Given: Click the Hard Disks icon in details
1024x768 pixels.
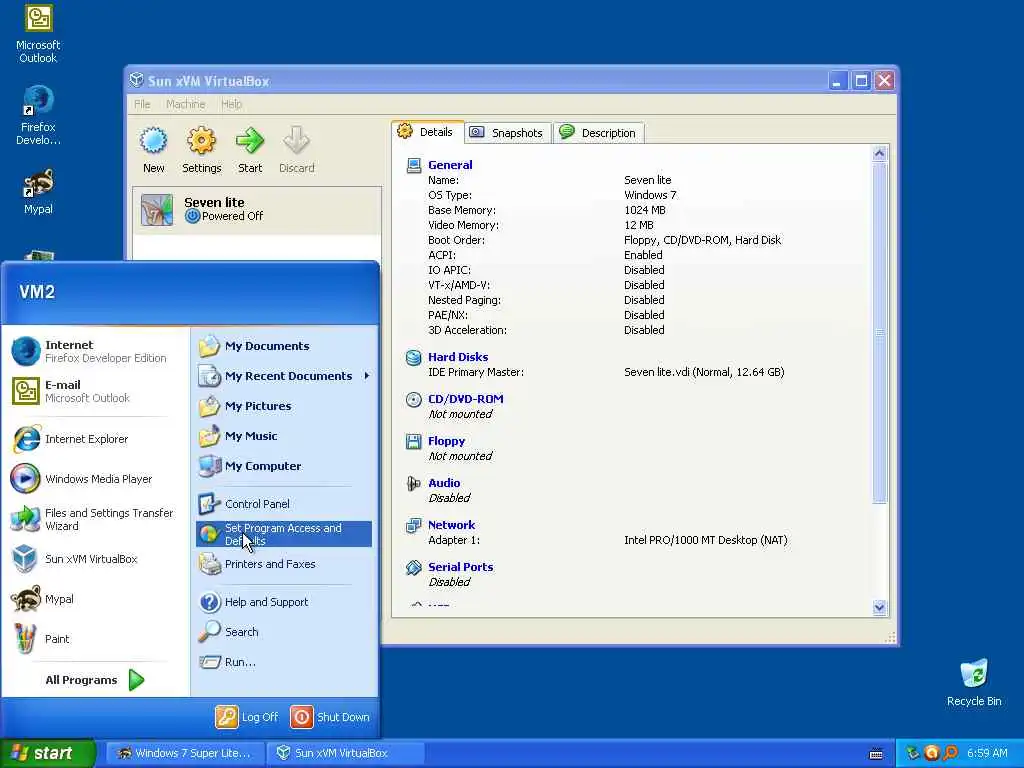Looking at the screenshot, I should 413,357.
